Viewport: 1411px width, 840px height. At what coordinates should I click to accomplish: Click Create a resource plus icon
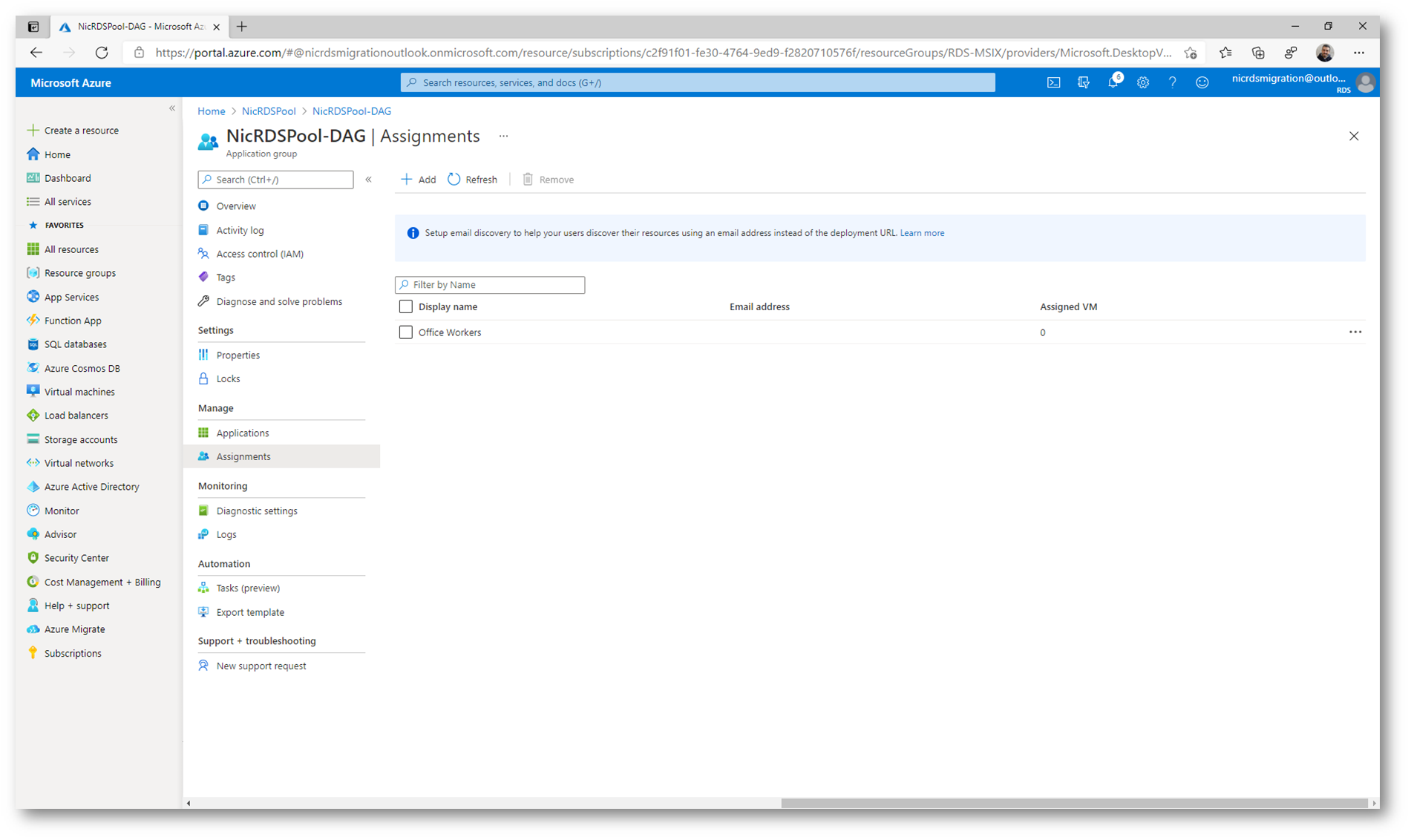coord(33,131)
